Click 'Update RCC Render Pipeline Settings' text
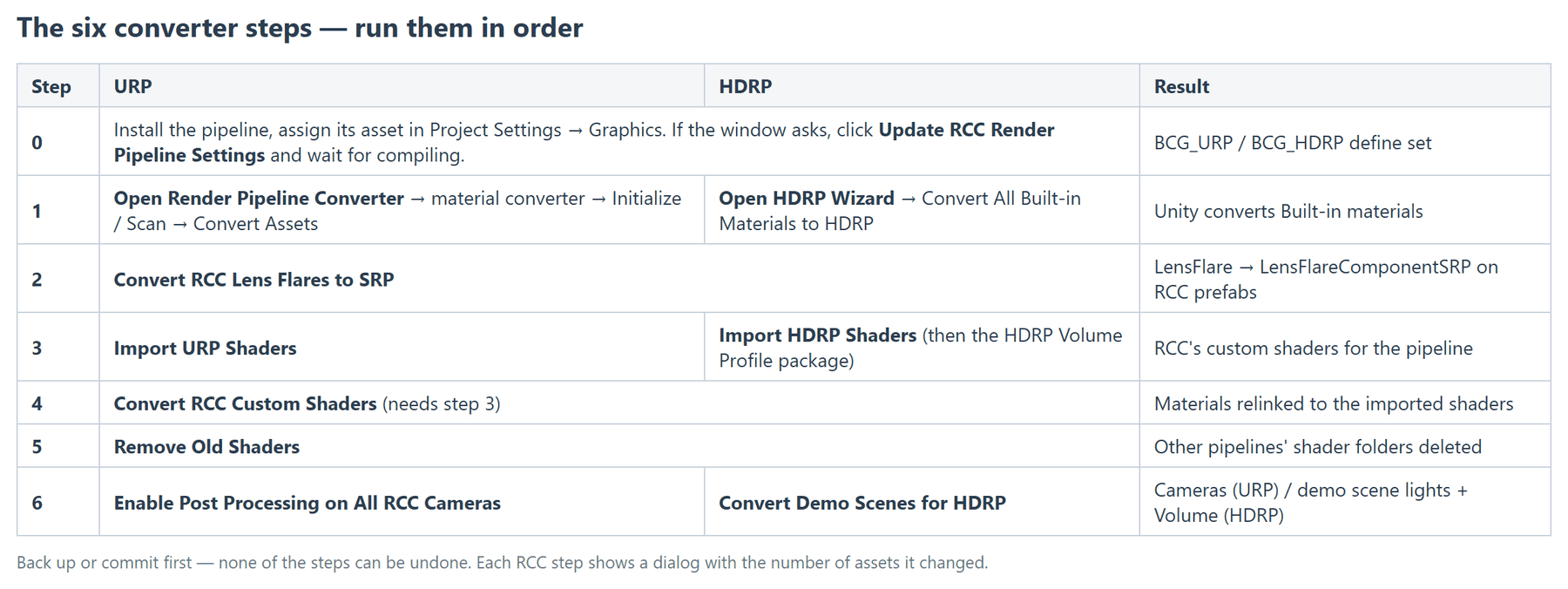Screen dimensions: 1568x589 [x=584, y=143]
